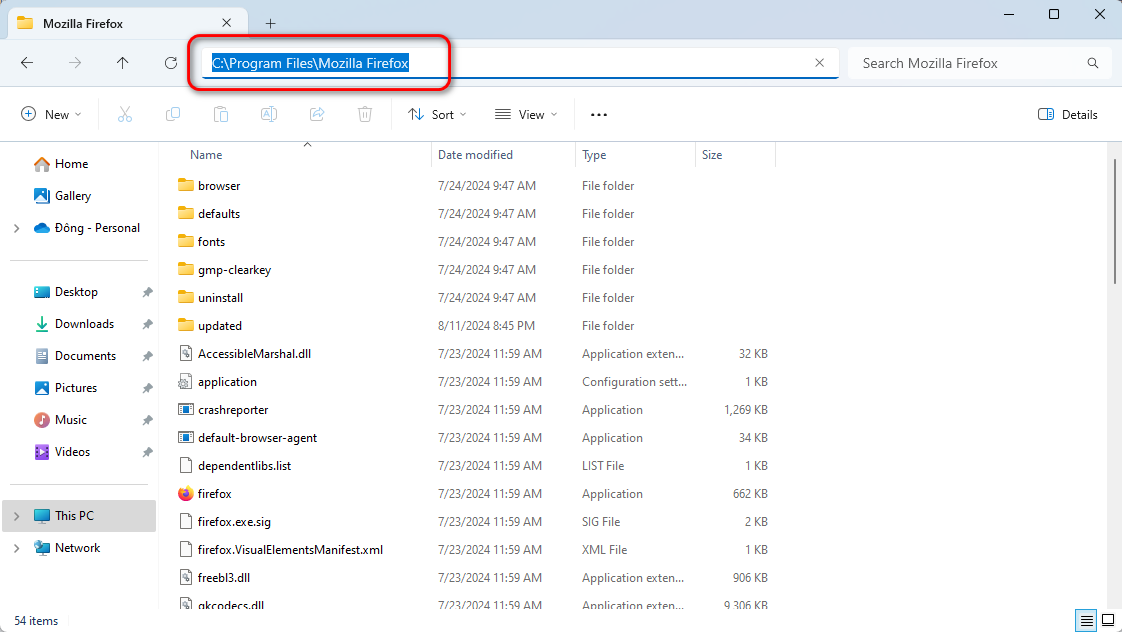Image resolution: width=1122 pixels, height=632 pixels.
Task: Cut the selected item
Action: [x=125, y=115]
